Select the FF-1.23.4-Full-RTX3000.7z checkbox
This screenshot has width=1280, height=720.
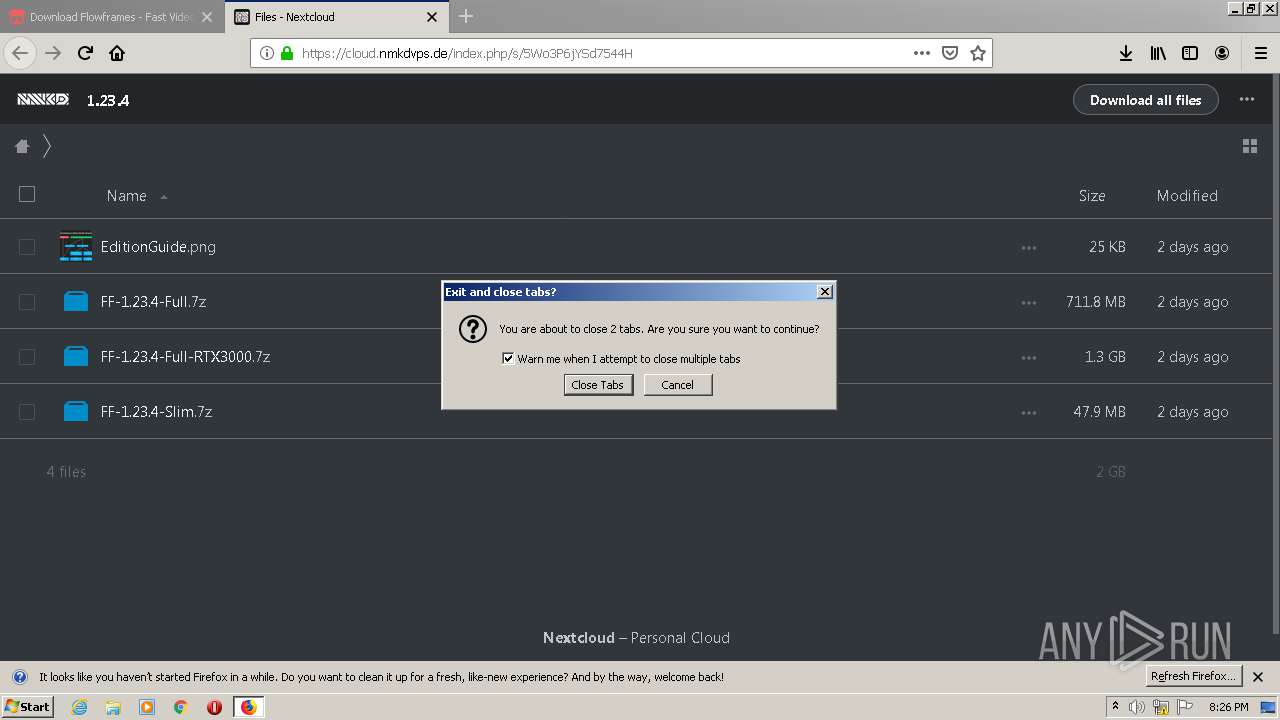[27, 357]
